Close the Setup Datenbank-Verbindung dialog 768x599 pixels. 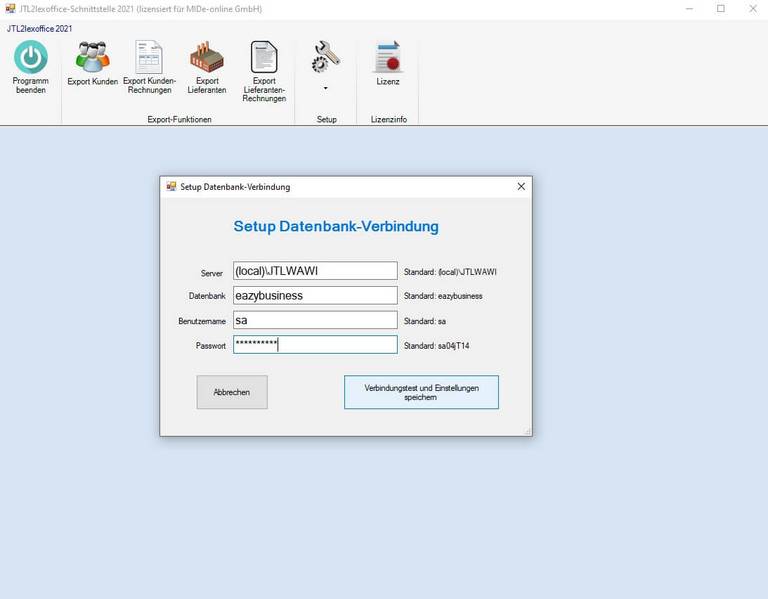coord(520,187)
